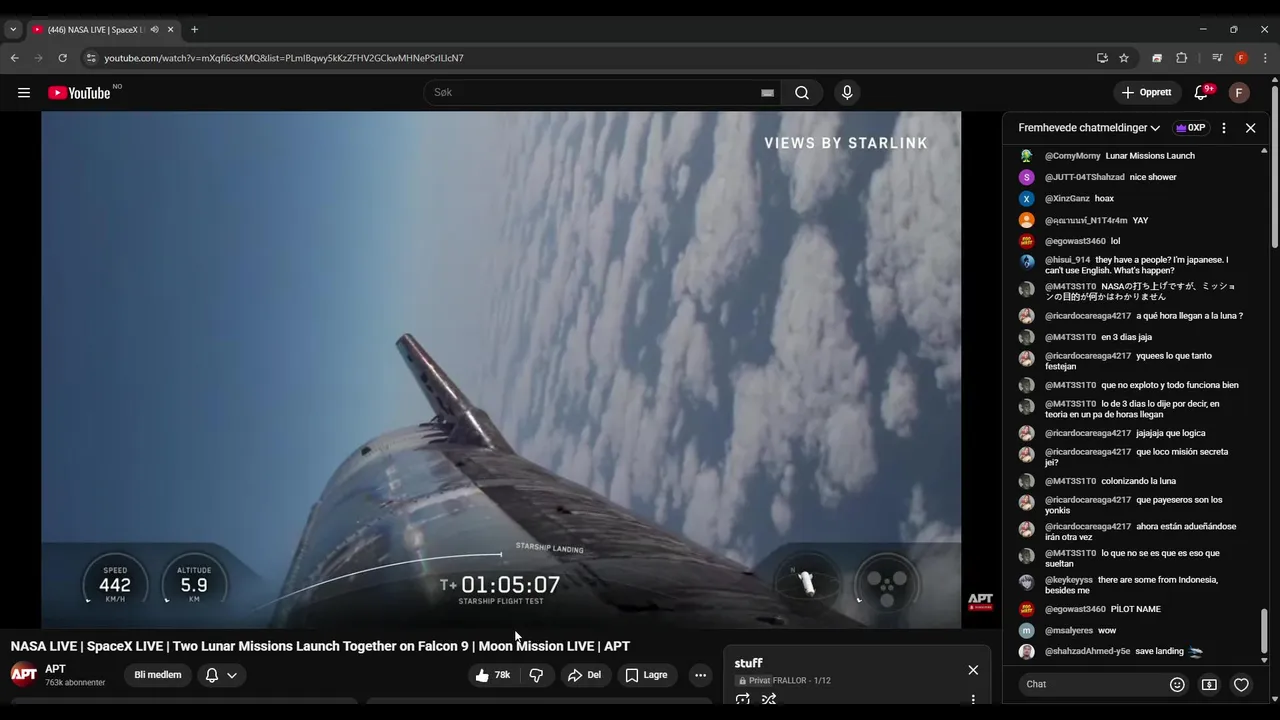Send a Super Chat using the dollar icon
The image size is (1280, 720).
pos(1209,685)
